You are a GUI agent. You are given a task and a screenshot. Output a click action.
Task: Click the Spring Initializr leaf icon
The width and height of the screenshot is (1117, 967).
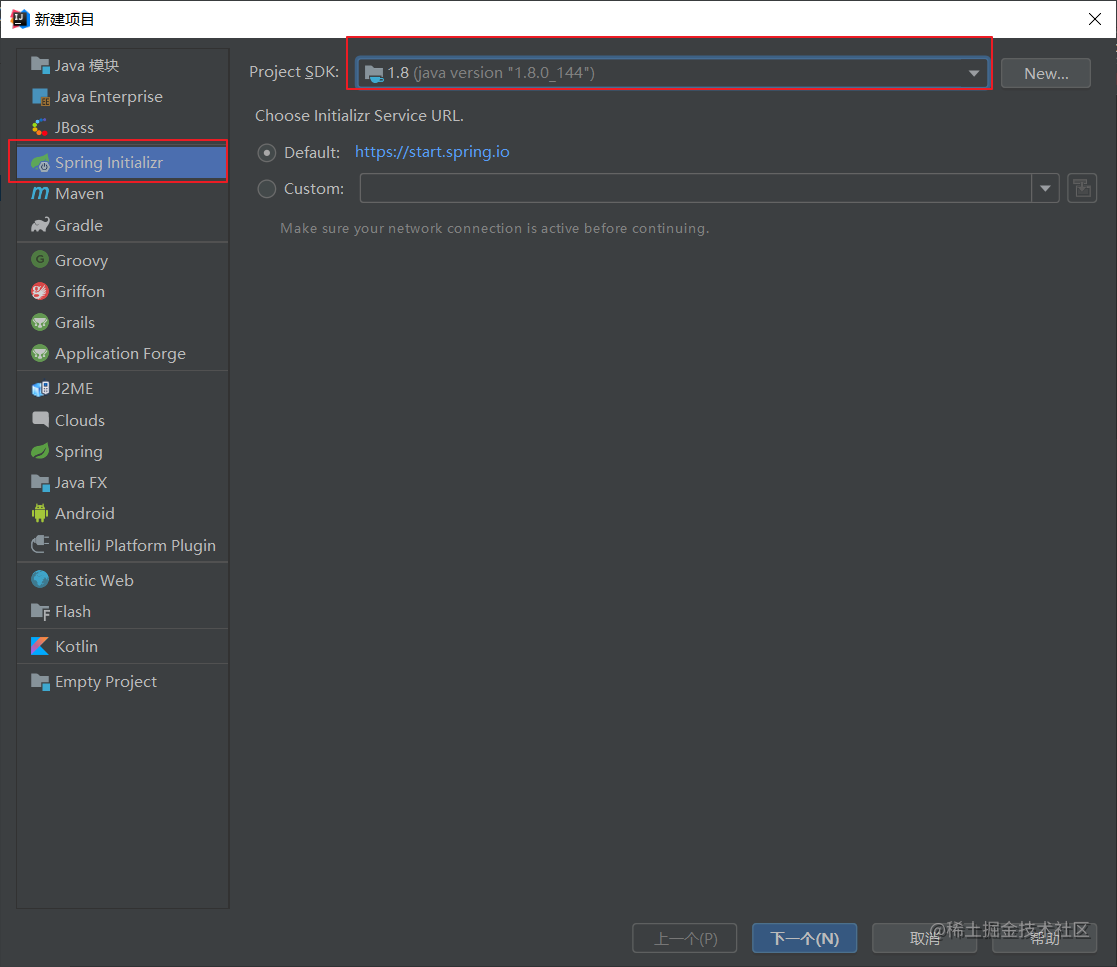[40, 162]
